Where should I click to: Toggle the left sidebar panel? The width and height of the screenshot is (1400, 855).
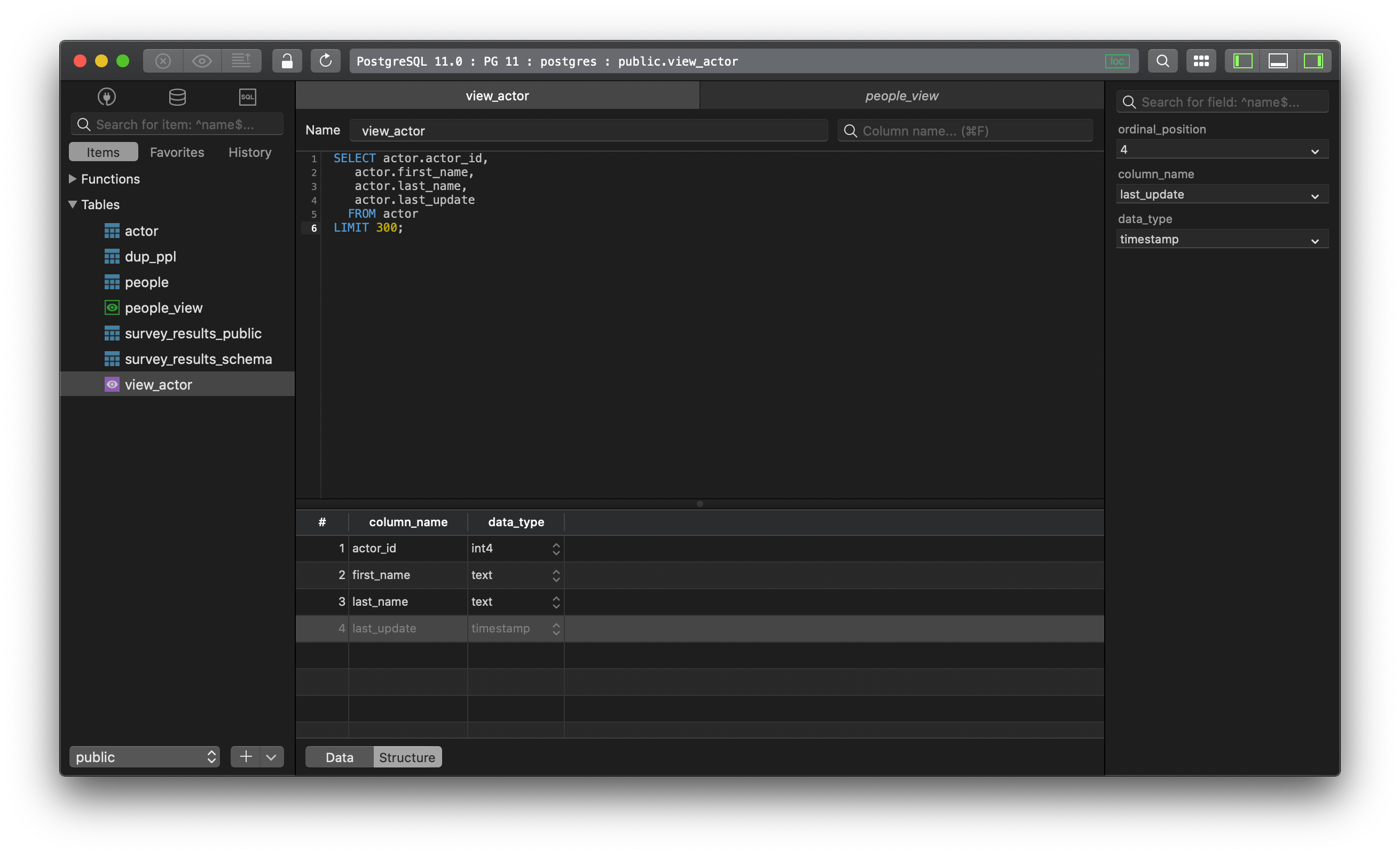coord(1242,61)
